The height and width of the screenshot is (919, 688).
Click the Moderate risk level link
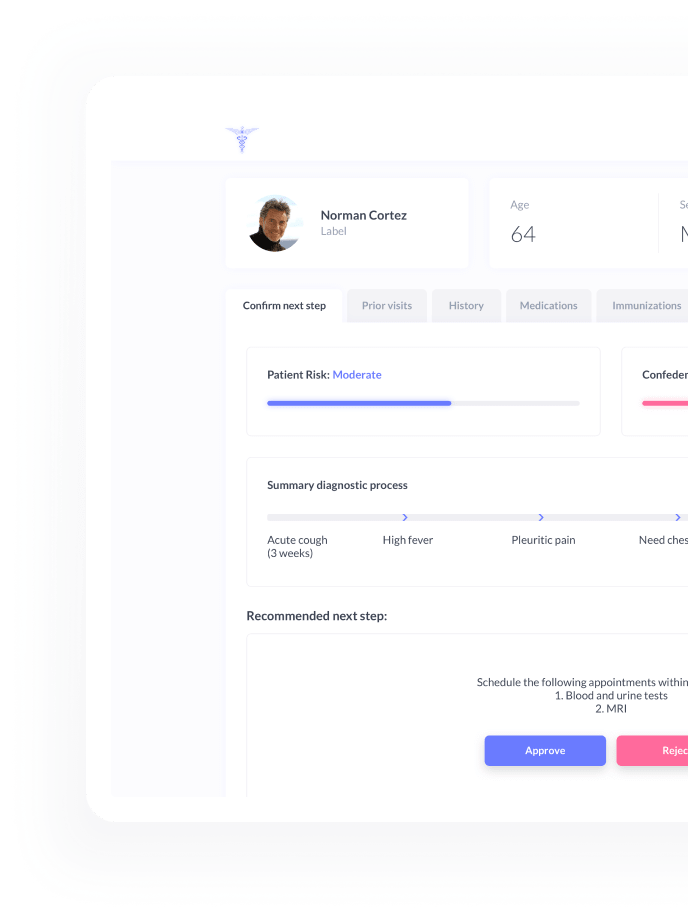click(x=357, y=375)
